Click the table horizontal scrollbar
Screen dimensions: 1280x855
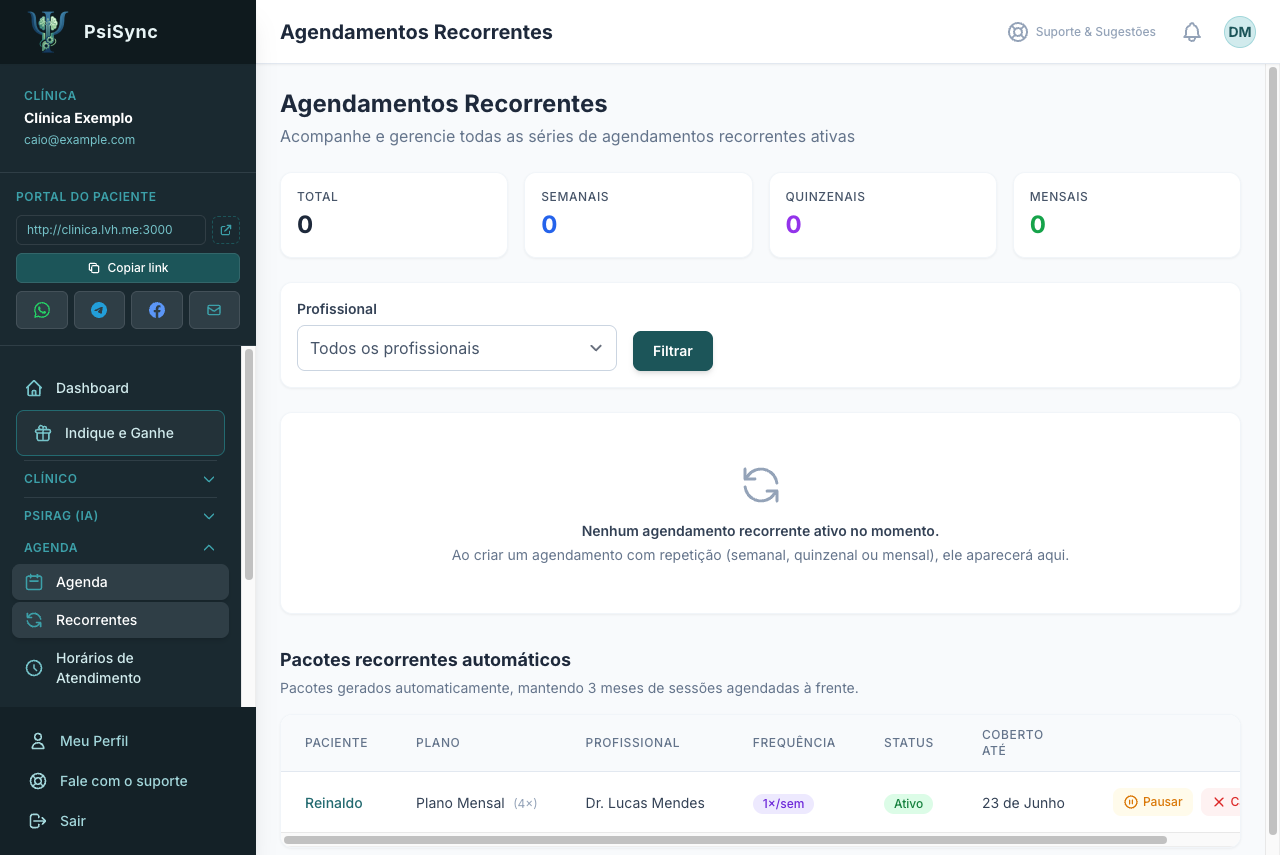coord(725,840)
